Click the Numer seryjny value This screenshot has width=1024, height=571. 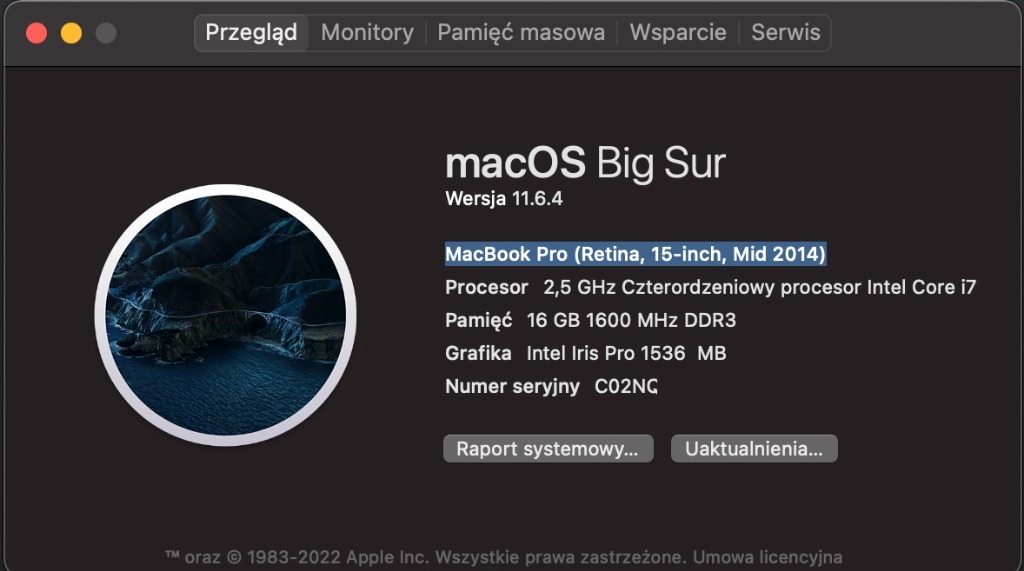(x=626, y=386)
